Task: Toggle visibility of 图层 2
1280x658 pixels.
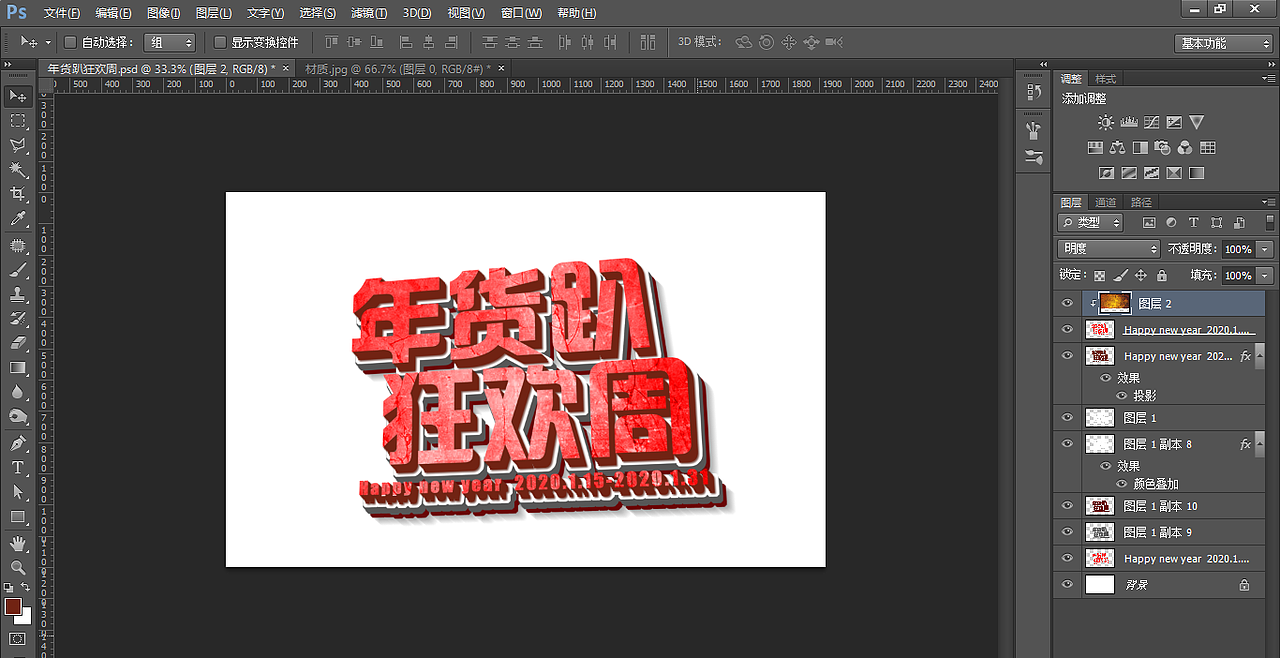Action: 1067,302
